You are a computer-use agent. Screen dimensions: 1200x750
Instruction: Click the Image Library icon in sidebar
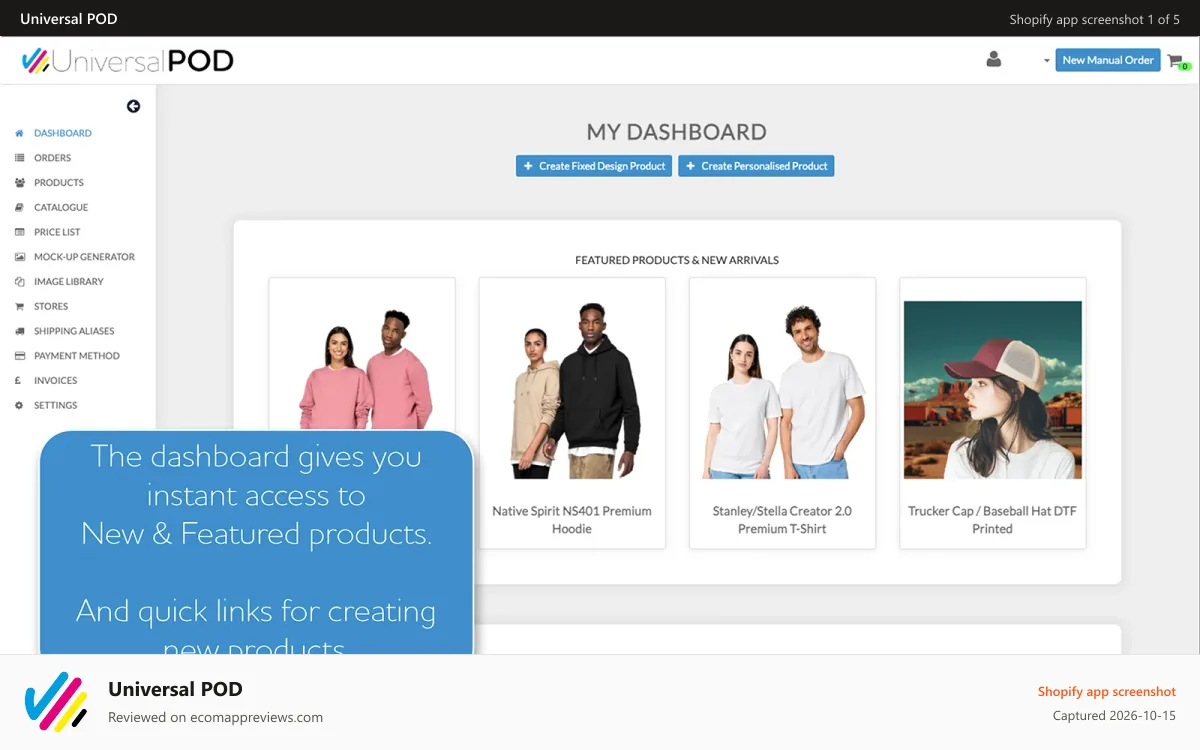point(19,282)
